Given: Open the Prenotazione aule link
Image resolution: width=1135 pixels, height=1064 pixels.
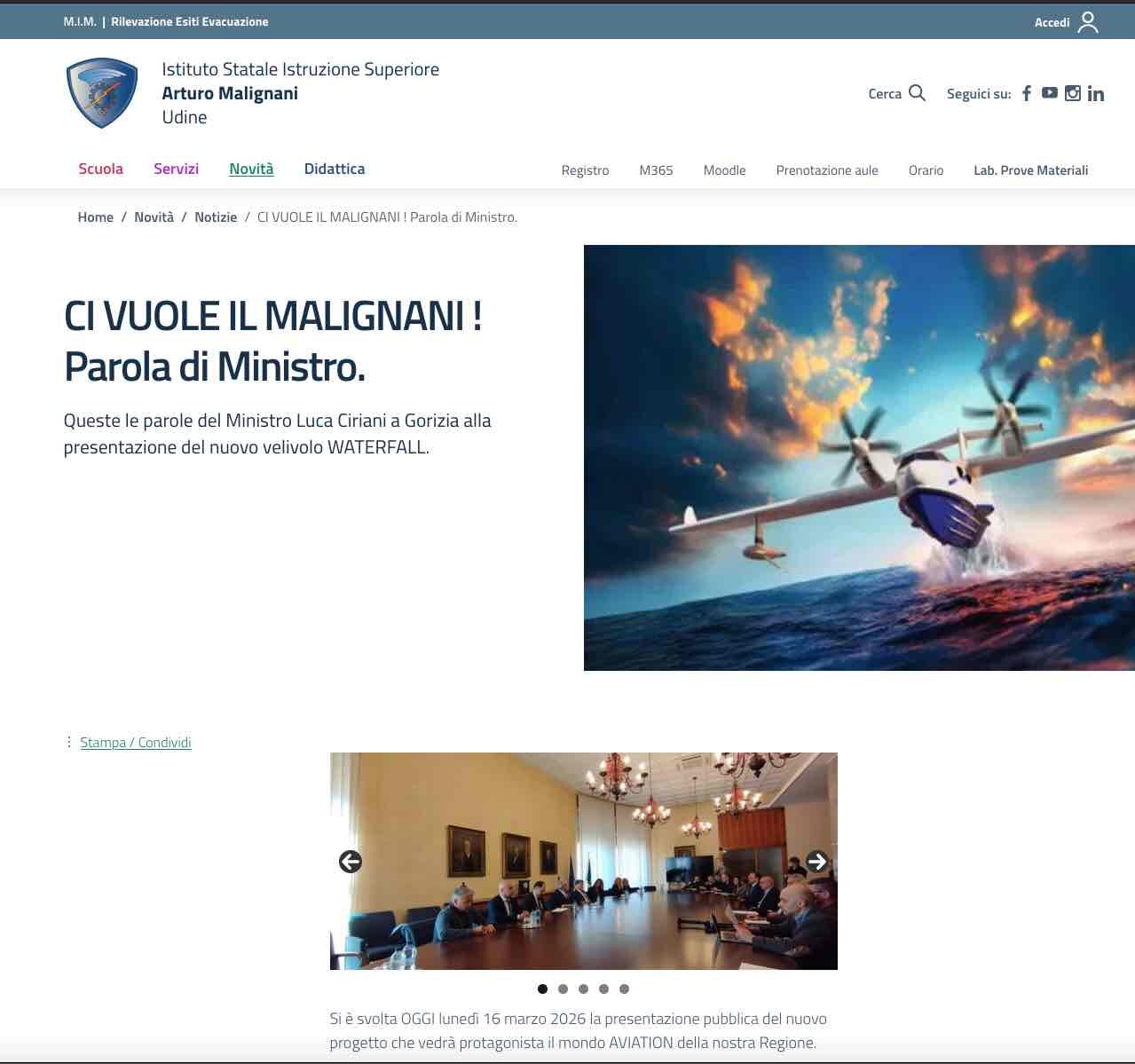Looking at the screenshot, I should [826, 170].
